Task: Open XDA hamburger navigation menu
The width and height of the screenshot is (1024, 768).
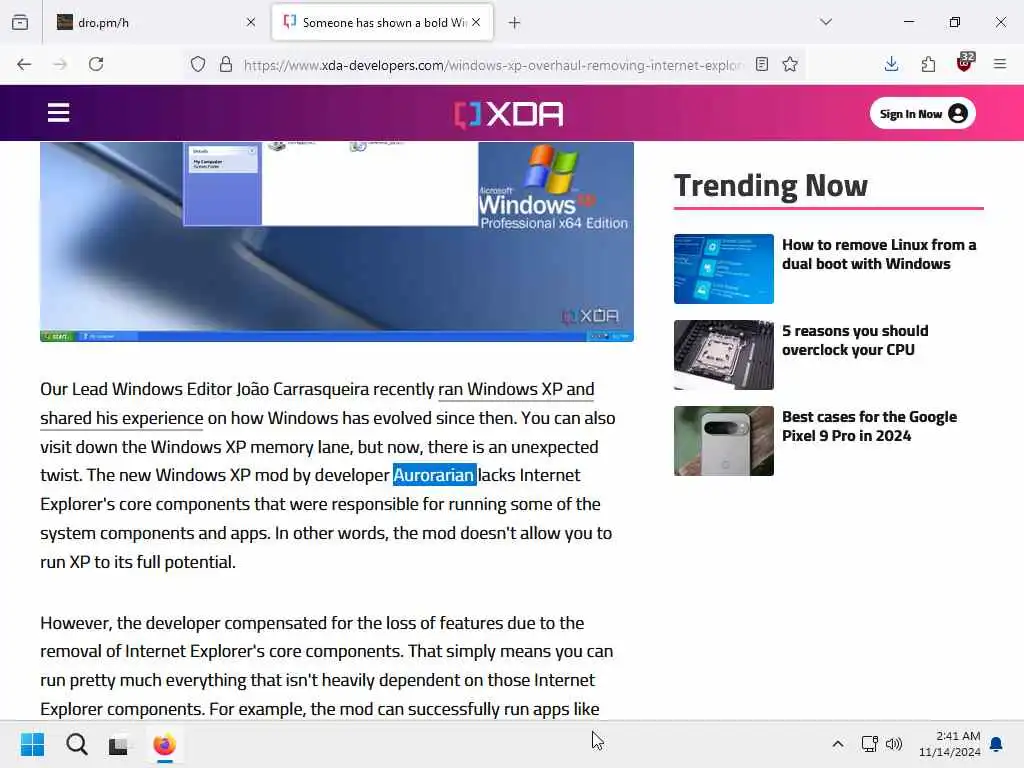Action: click(58, 112)
